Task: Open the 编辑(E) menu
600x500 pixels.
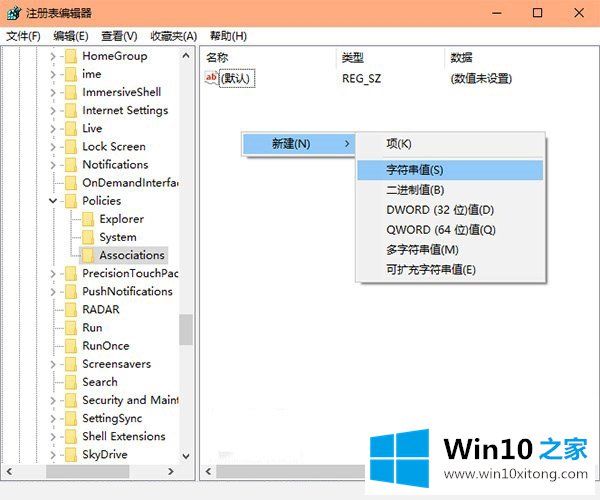Action: tap(71, 36)
